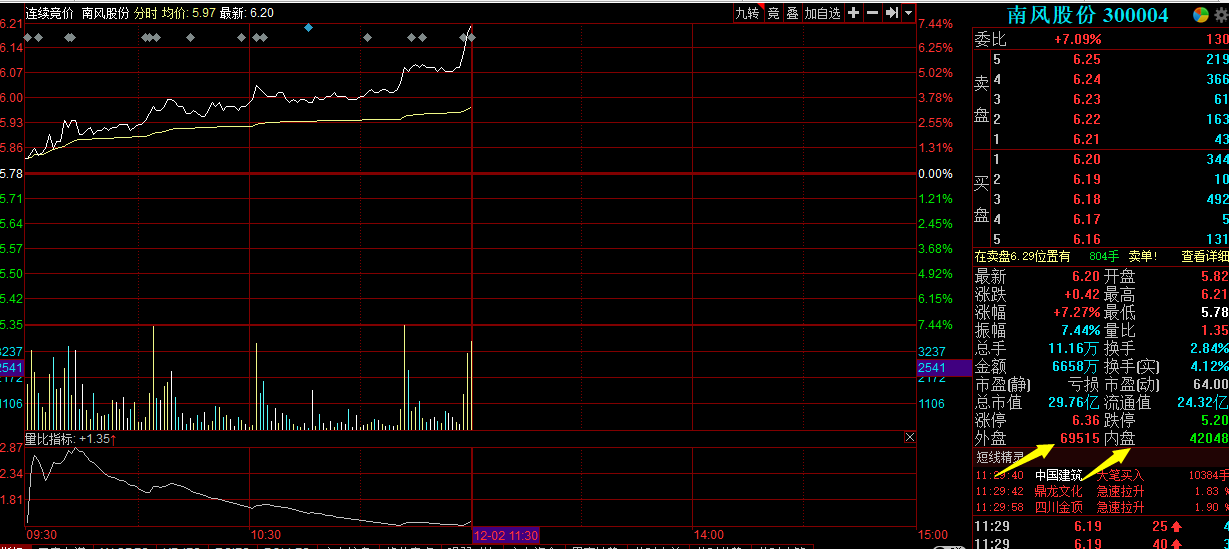Click the 分时 chart label
Viewport: 1229px width, 549px height.
145,13
